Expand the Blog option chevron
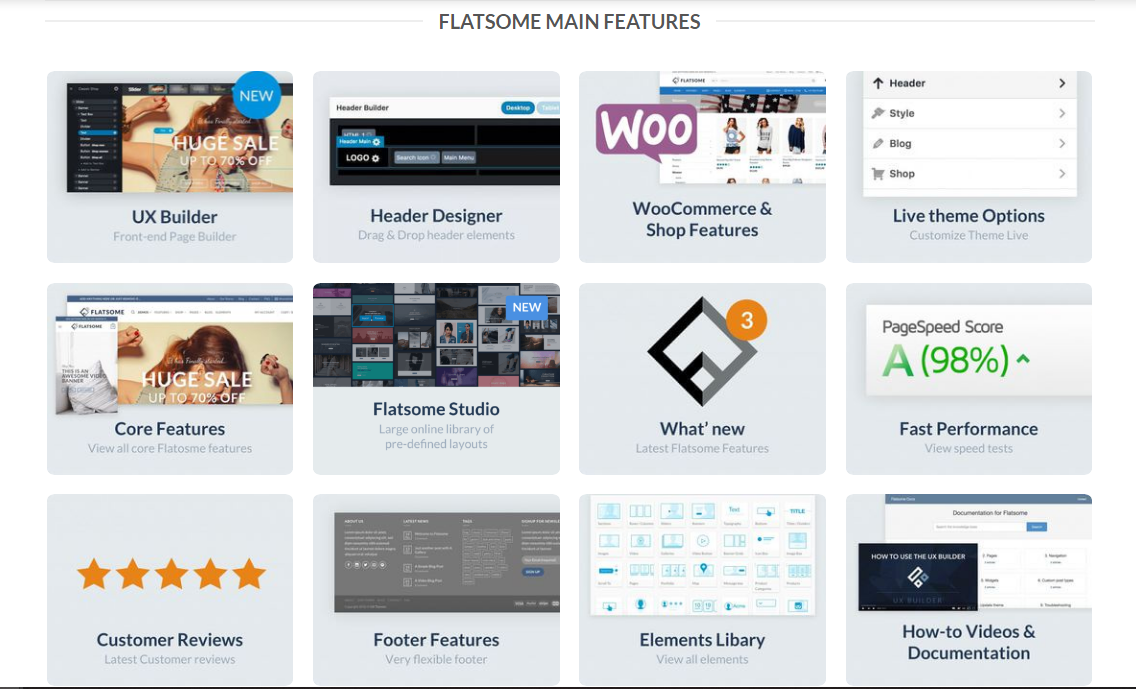This screenshot has height=689, width=1136. [1062, 143]
